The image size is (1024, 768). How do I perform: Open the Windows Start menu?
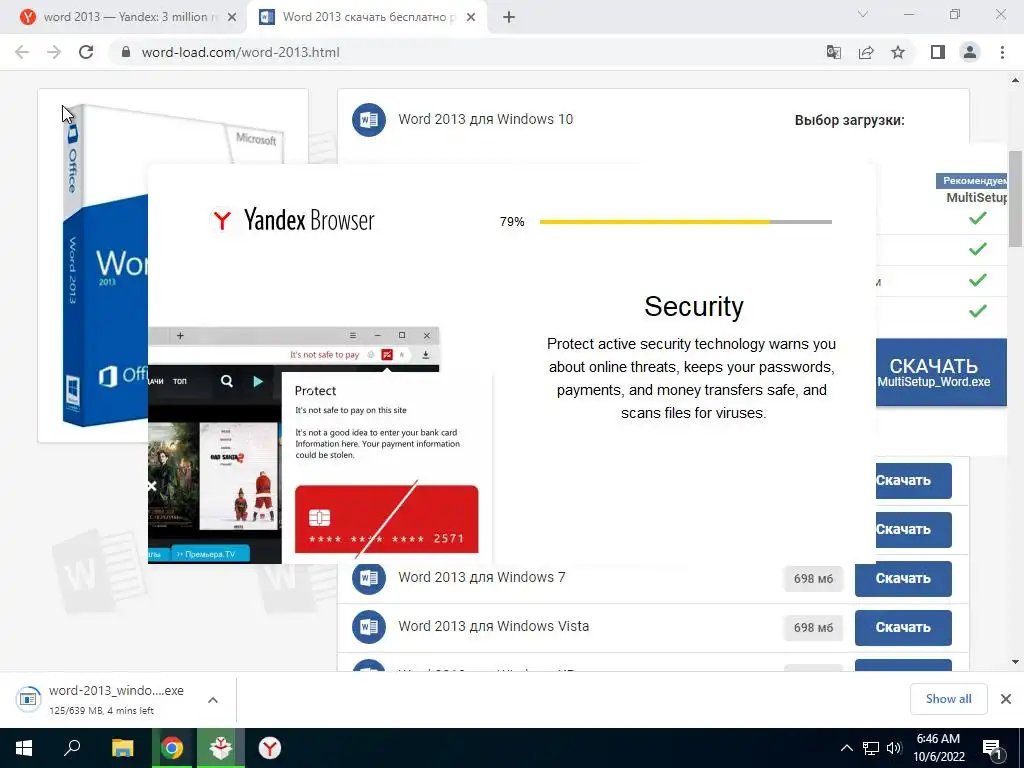(24, 748)
